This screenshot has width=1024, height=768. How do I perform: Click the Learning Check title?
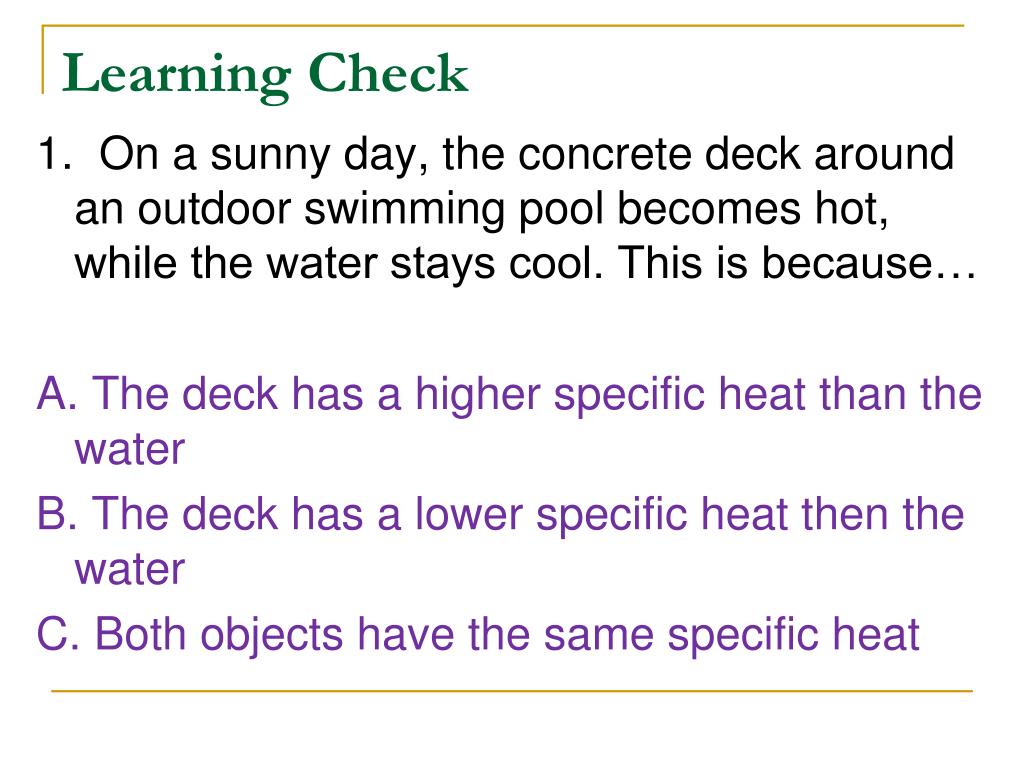pyautogui.click(x=264, y=76)
